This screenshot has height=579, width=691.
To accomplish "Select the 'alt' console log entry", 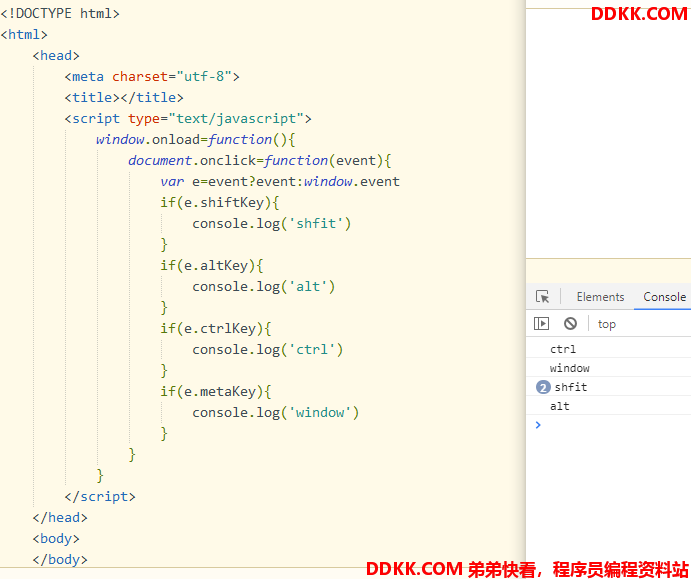I will pyautogui.click(x=560, y=406).
